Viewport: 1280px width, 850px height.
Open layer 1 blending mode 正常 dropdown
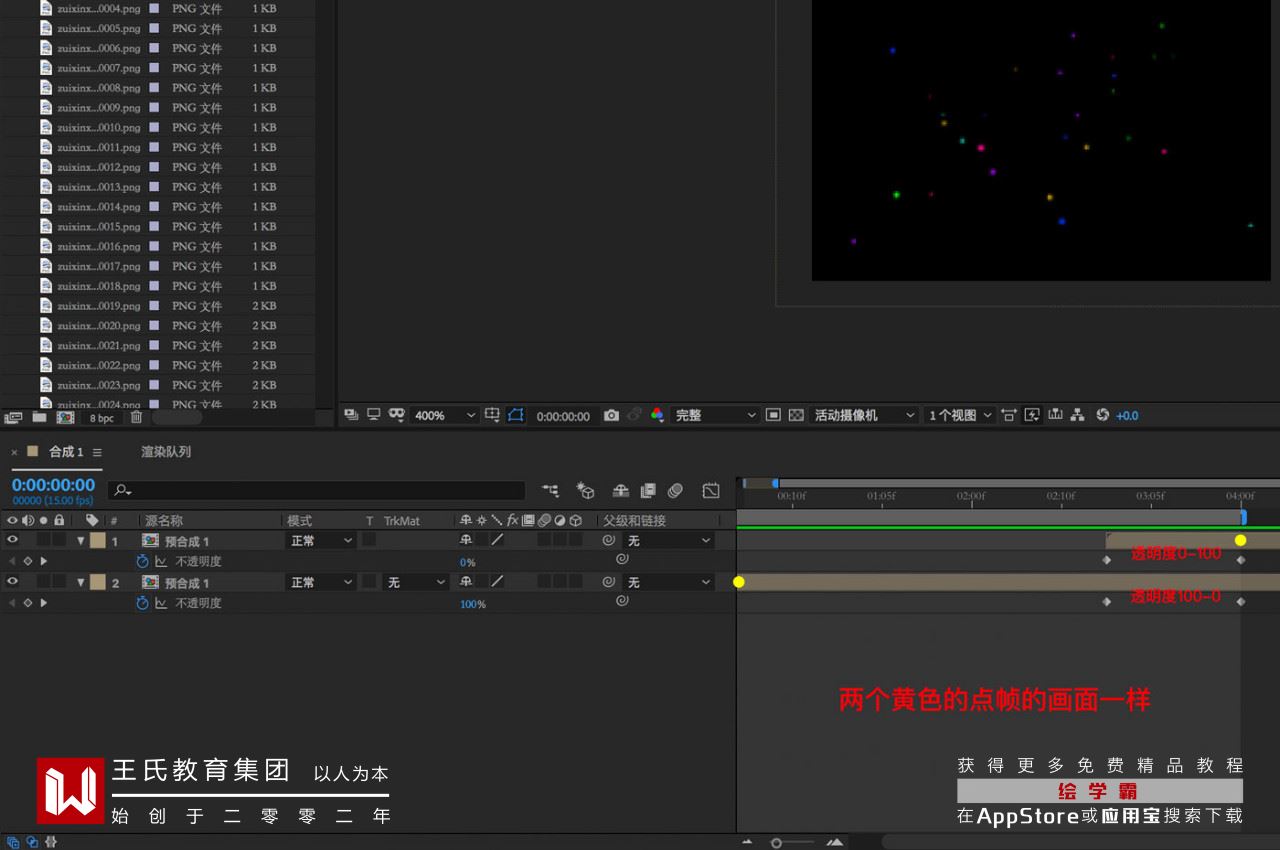point(321,541)
